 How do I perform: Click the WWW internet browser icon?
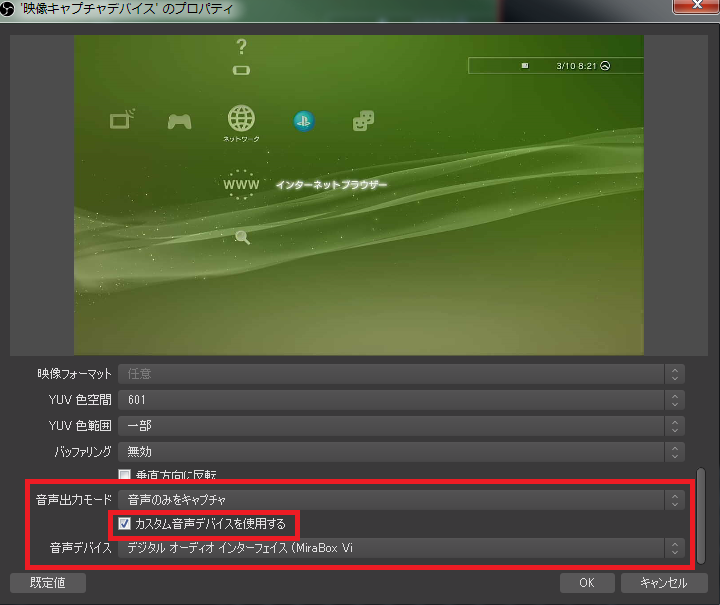(241, 185)
